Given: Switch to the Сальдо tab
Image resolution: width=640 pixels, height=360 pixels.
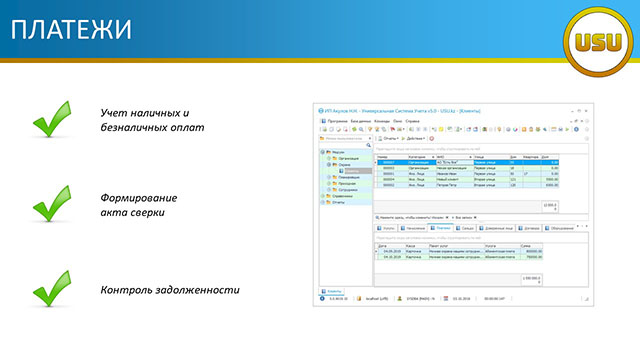Looking at the screenshot, I should 465,228.
